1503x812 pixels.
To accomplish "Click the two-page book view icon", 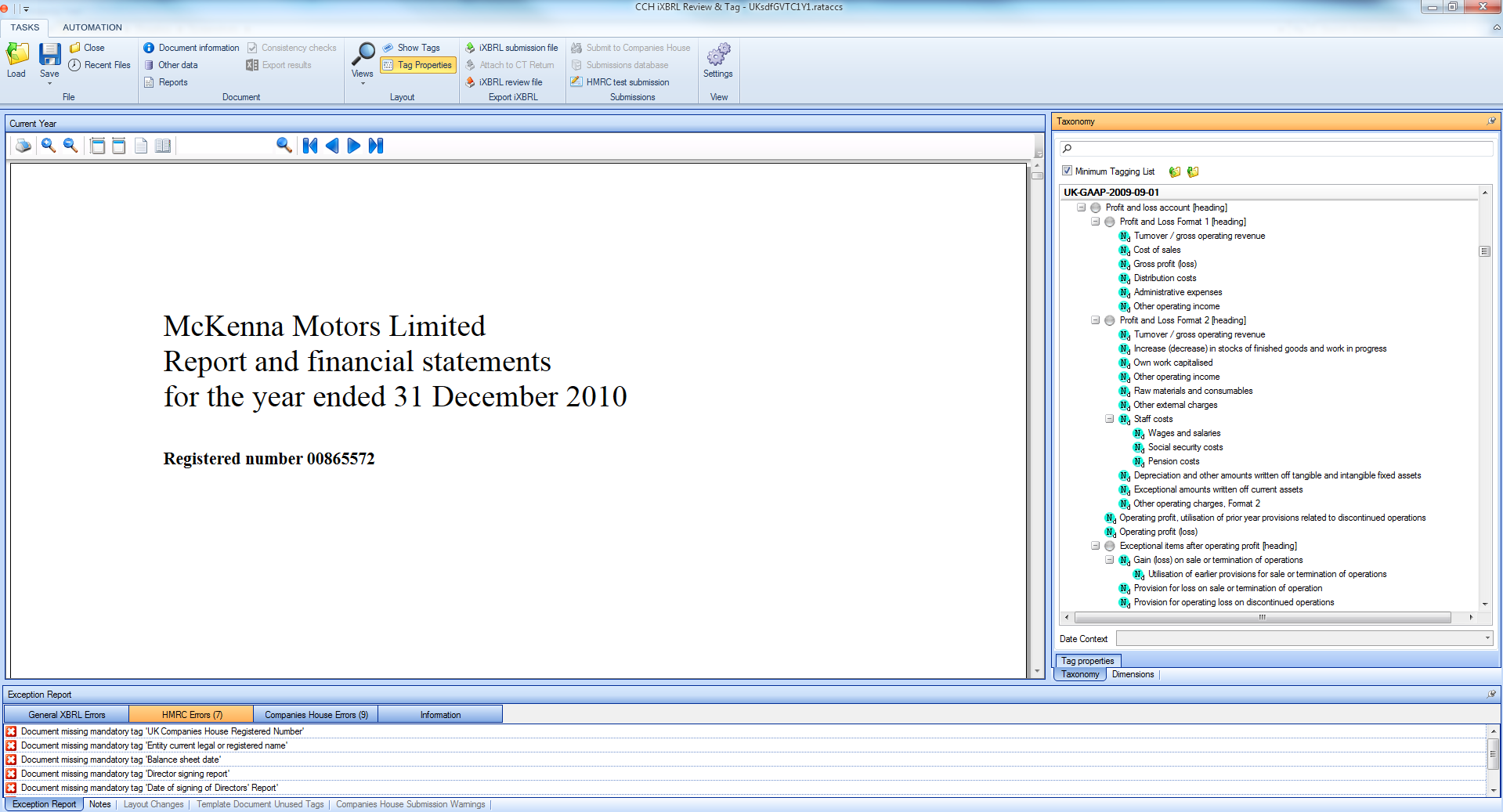I will click(163, 146).
